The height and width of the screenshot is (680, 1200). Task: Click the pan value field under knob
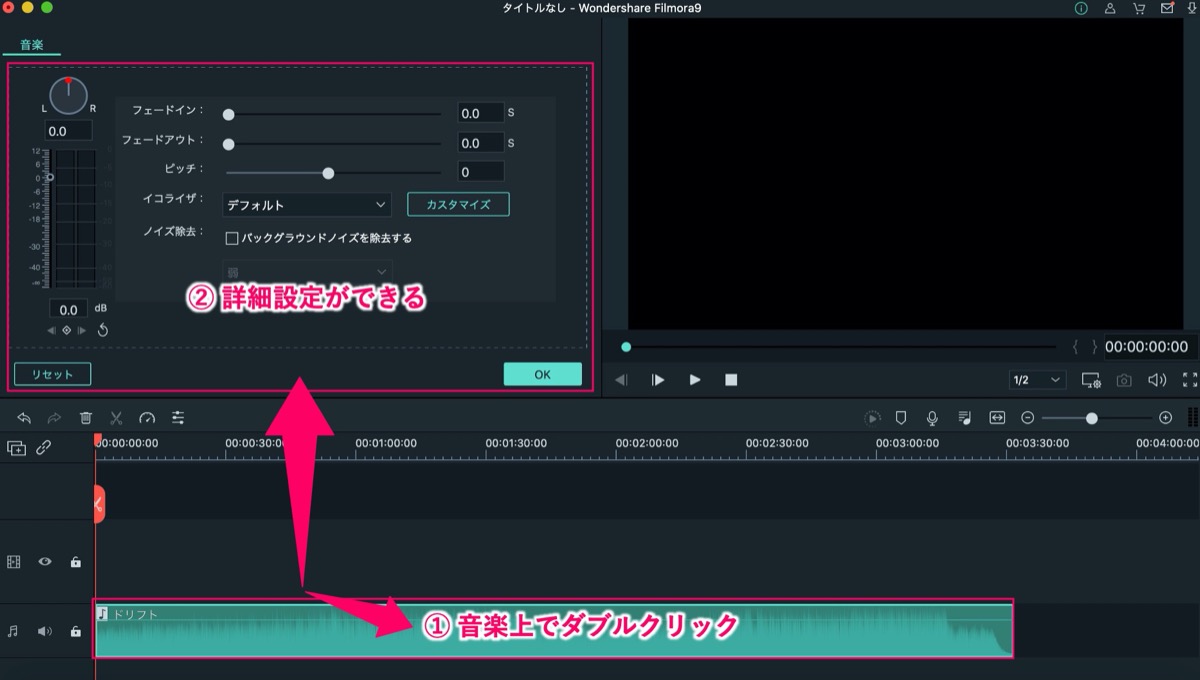(x=69, y=130)
